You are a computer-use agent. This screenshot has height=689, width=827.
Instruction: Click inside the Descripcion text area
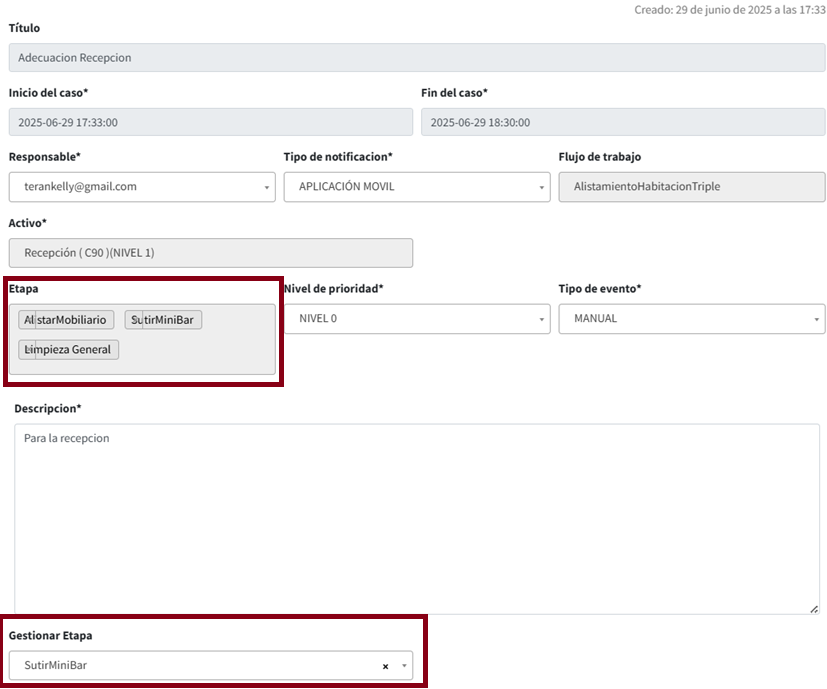[416, 518]
